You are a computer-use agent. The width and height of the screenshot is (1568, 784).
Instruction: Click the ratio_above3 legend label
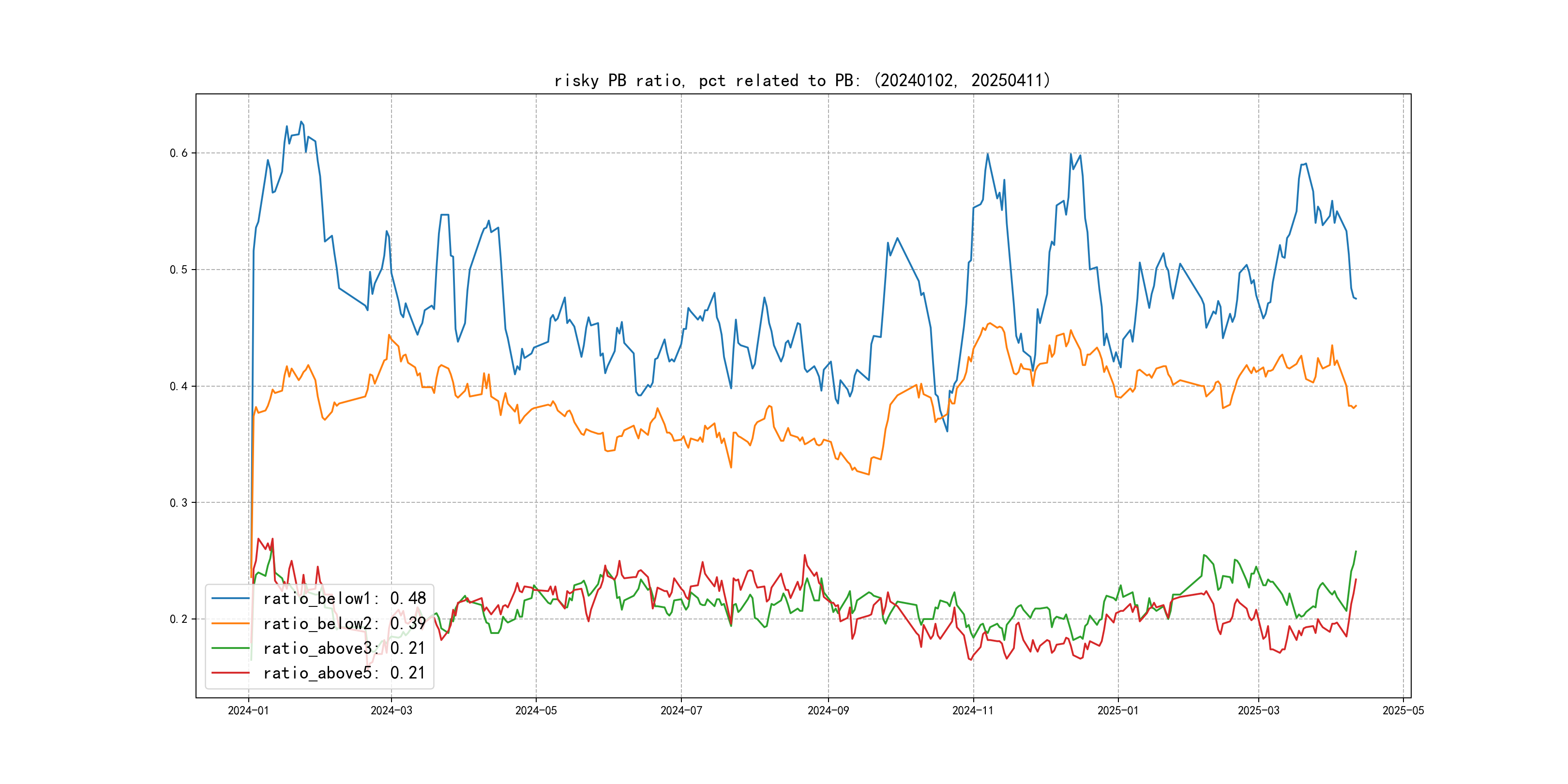pyautogui.click(x=344, y=648)
